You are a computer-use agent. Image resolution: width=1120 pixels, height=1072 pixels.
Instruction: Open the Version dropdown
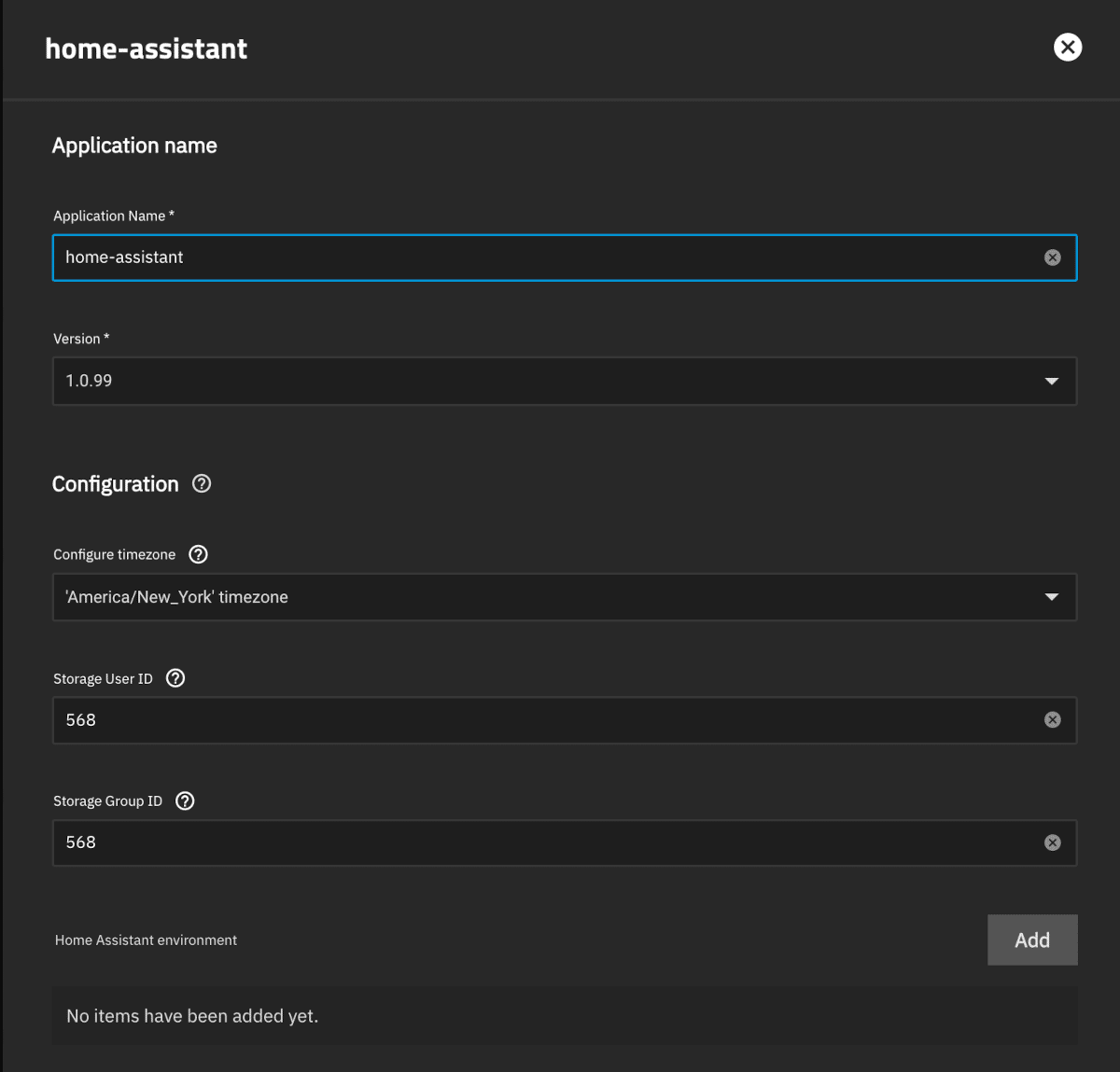565,381
